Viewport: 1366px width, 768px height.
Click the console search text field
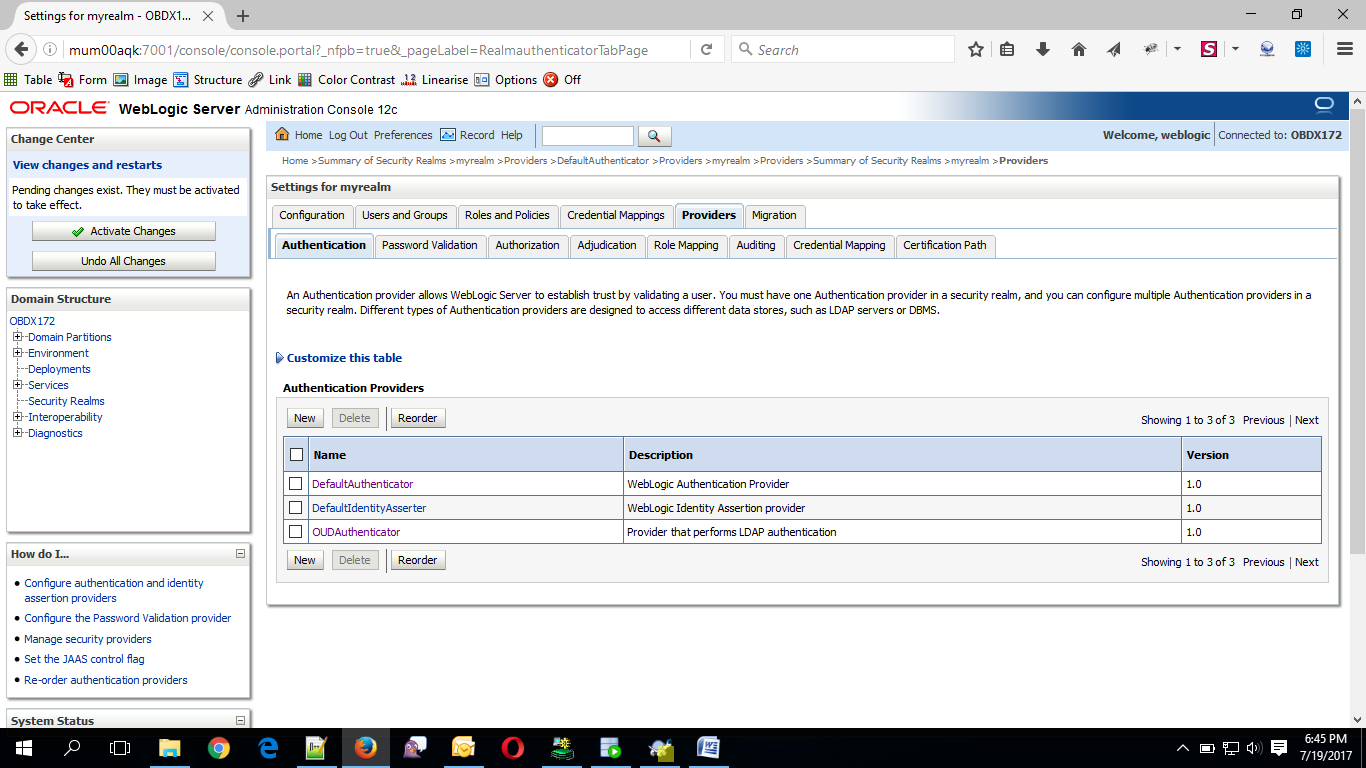coord(588,136)
